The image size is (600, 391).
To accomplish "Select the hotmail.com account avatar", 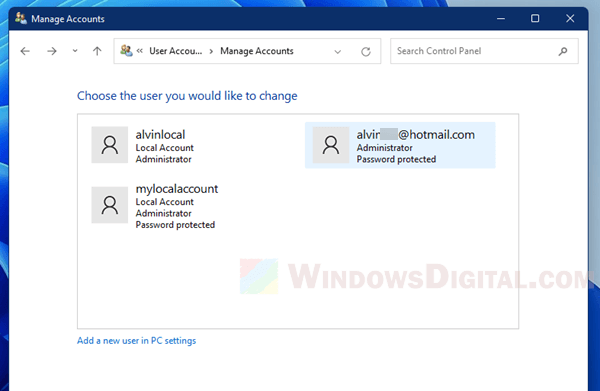I will click(x=331, y=145).
